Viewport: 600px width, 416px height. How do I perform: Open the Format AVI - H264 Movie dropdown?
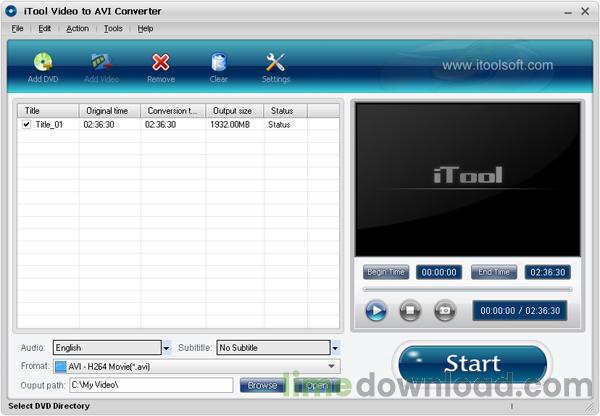[196, 366]
